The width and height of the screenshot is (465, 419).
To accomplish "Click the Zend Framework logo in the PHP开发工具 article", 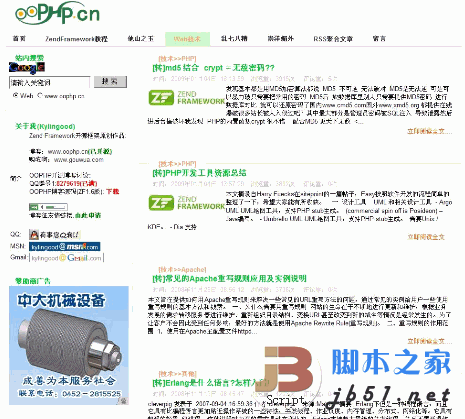I will coord(186,203).
